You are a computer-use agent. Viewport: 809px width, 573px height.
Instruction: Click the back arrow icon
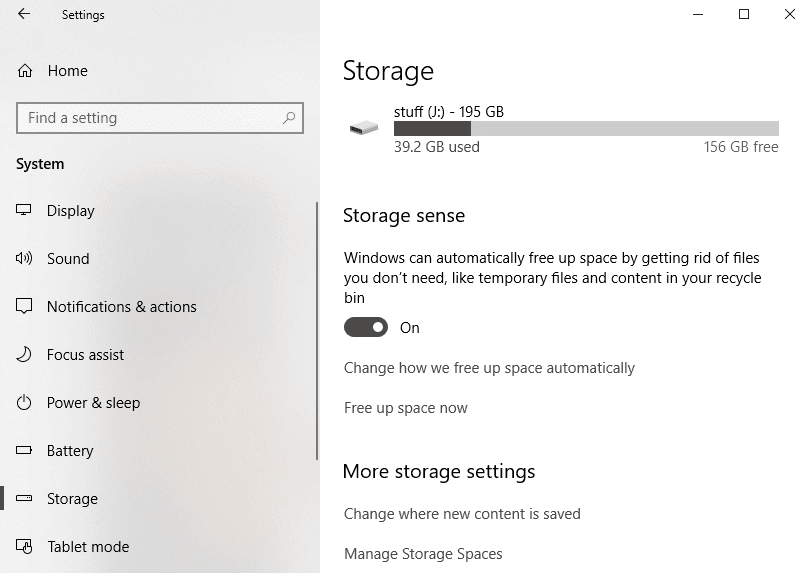tap(24, 15)
